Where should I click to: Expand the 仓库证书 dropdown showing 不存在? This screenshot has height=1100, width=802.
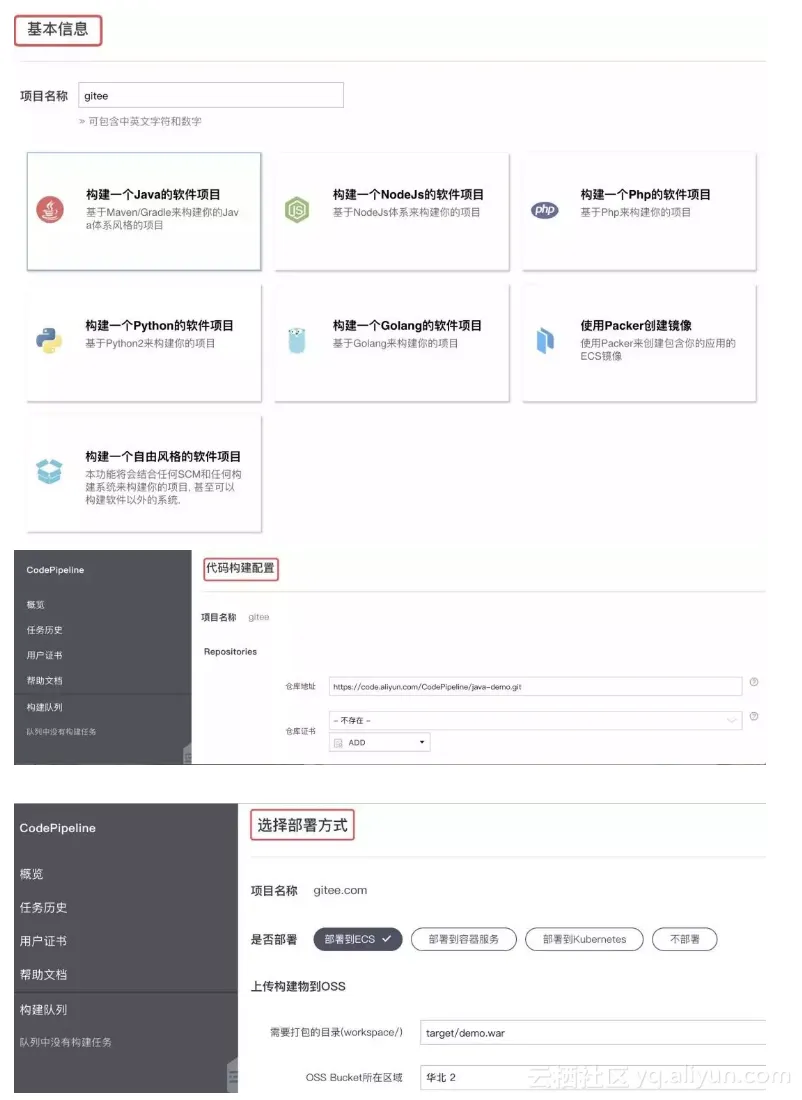point(535,720)
